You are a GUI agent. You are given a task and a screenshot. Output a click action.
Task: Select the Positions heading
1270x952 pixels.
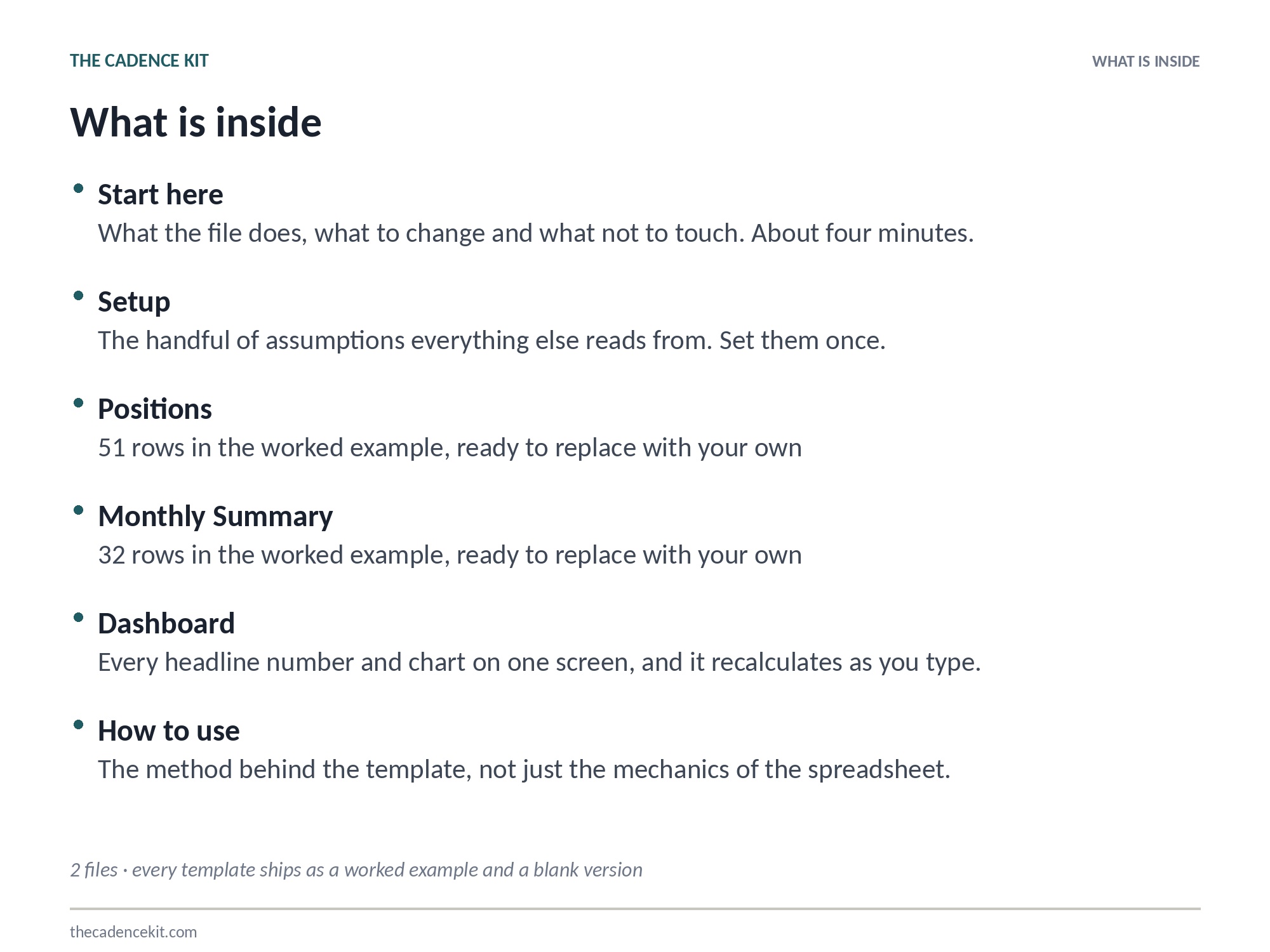155,409
